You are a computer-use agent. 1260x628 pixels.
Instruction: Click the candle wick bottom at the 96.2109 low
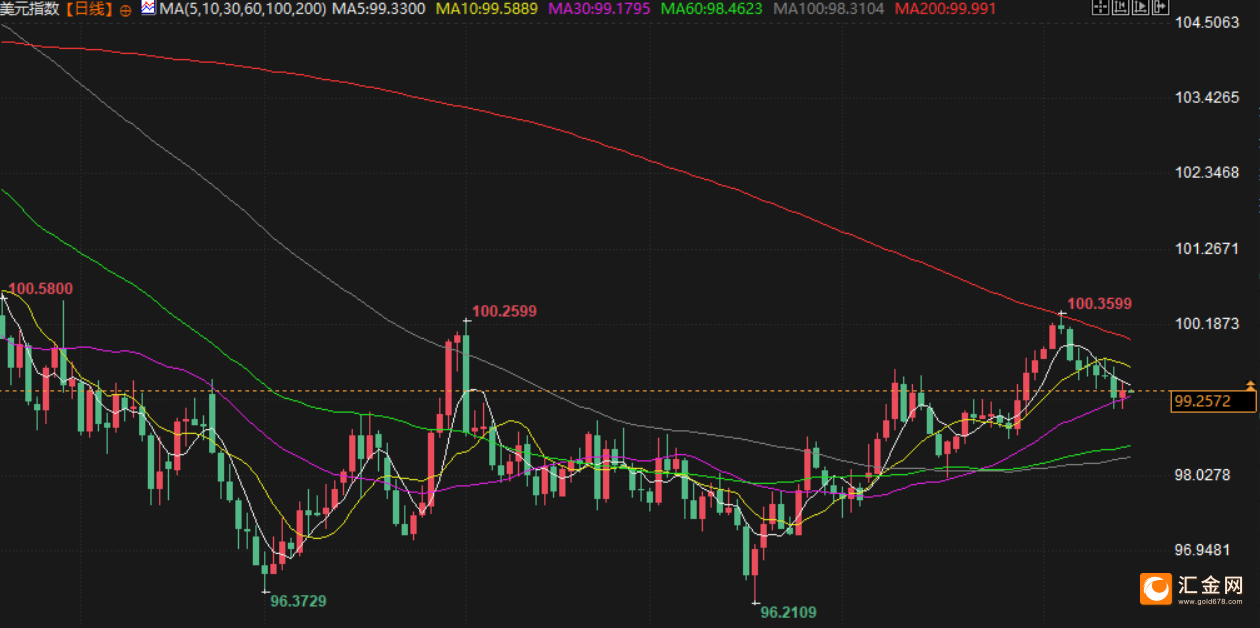[x=755, y=601]
